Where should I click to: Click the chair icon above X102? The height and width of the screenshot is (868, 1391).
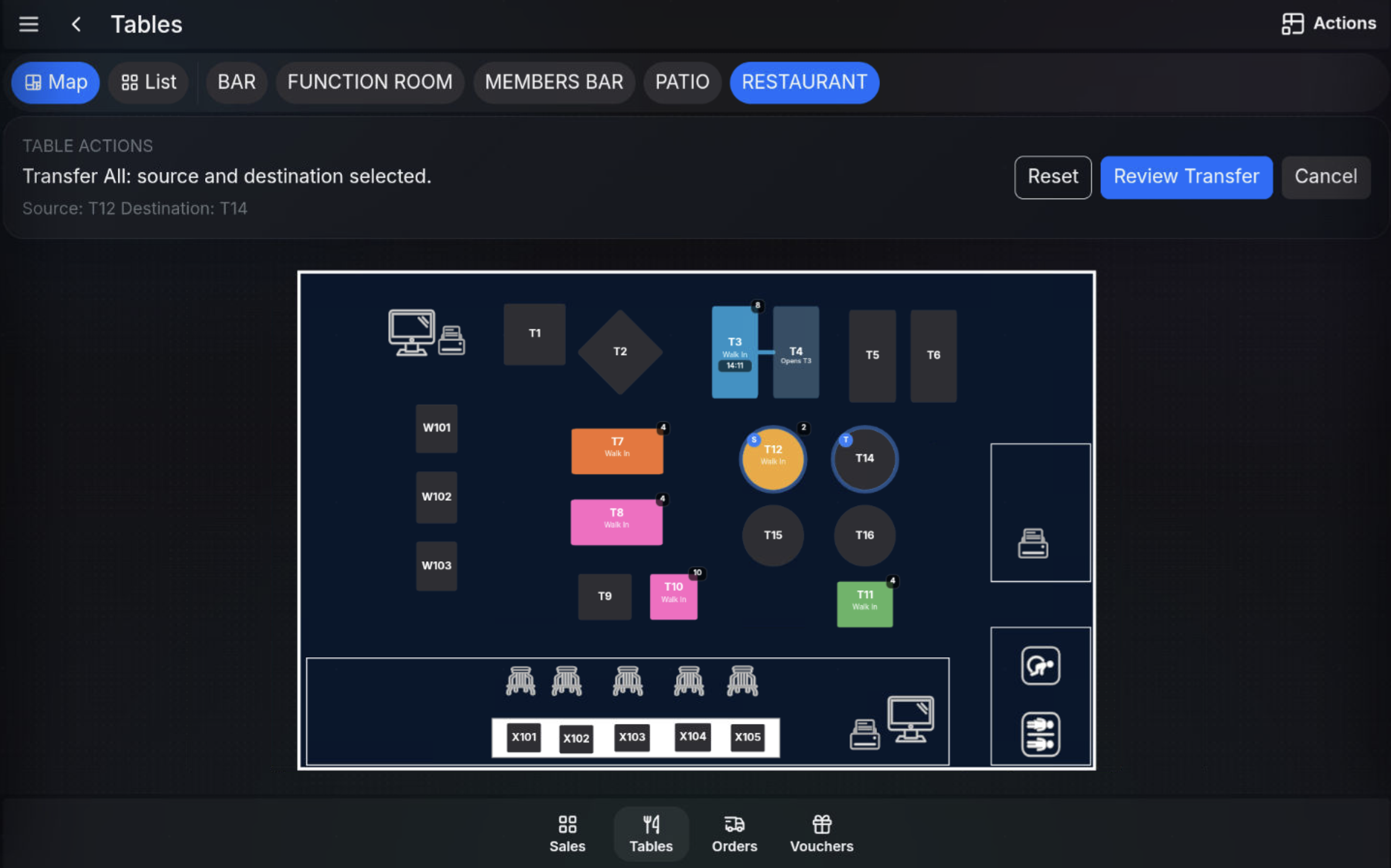(567, 681)
